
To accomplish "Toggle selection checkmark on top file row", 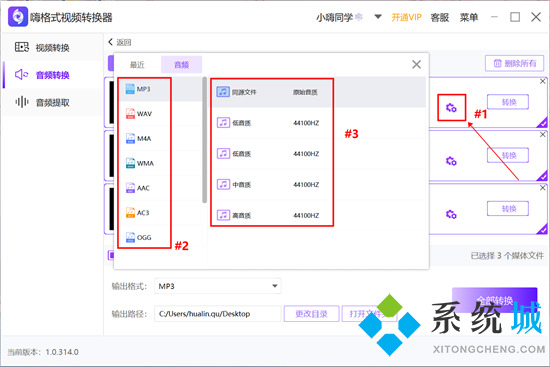I will [543, 123].
